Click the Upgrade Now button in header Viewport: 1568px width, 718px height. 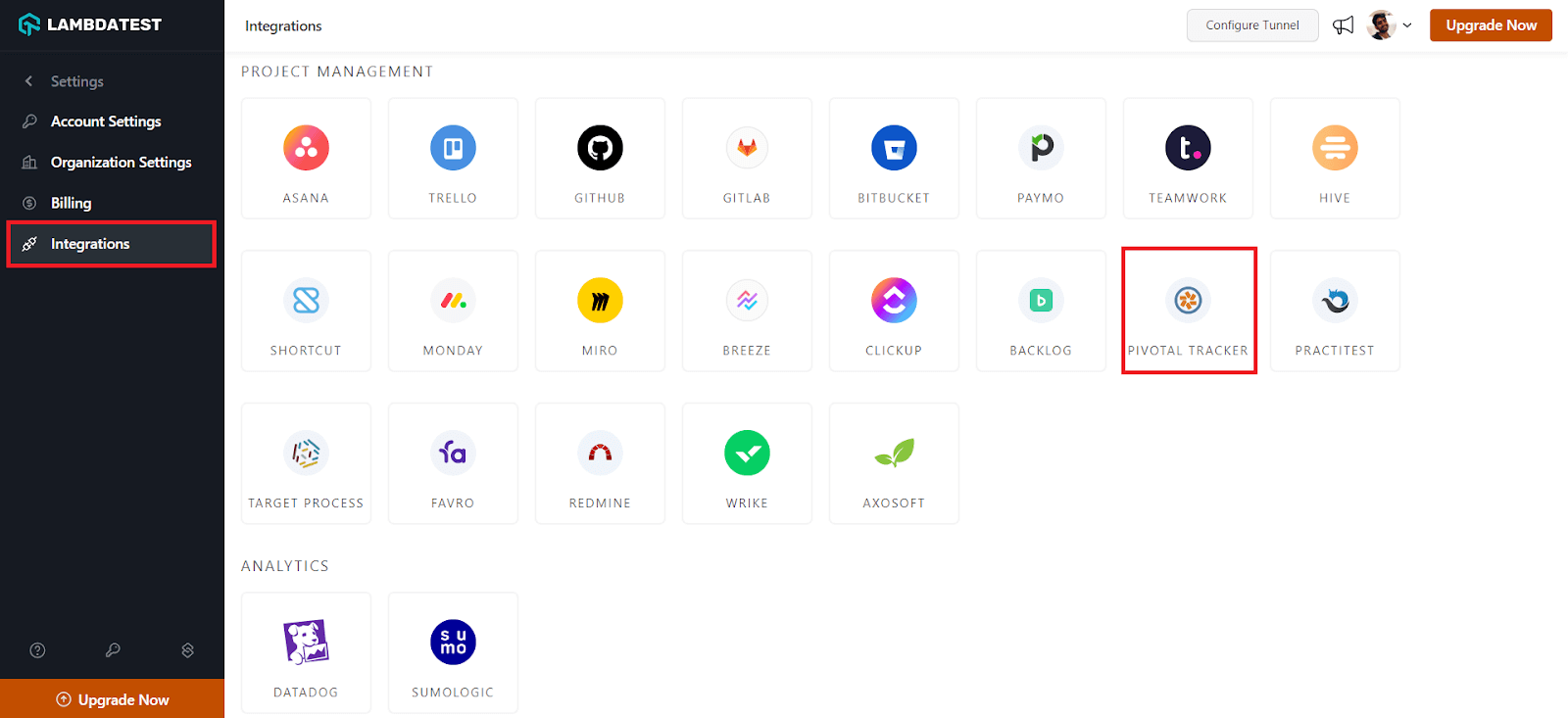point(1490,25)
